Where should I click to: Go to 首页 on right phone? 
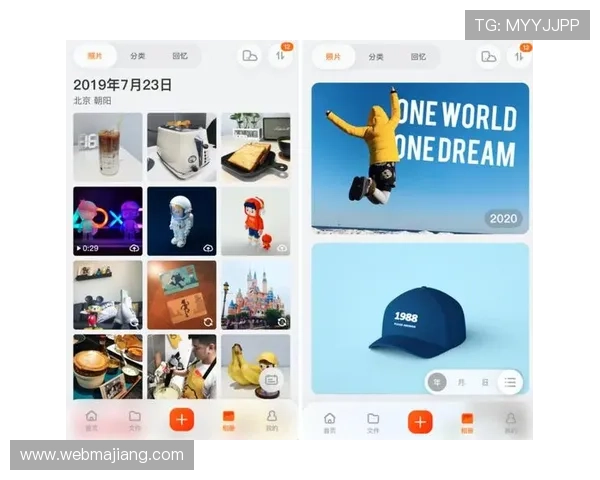coord(329,423)
